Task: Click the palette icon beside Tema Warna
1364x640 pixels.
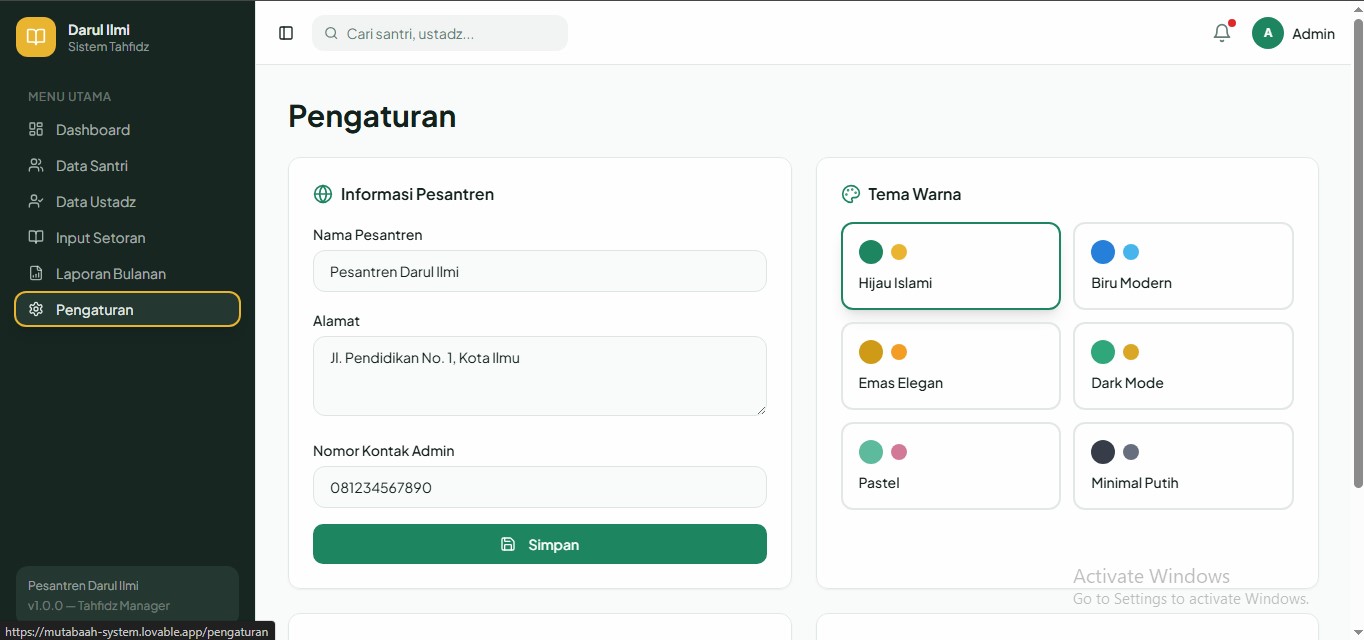Action: pos(851,194)
